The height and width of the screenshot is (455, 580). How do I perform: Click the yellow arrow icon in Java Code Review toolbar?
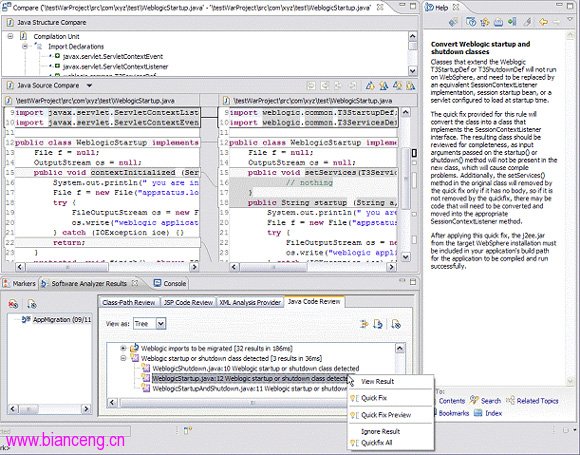point(364,324)
